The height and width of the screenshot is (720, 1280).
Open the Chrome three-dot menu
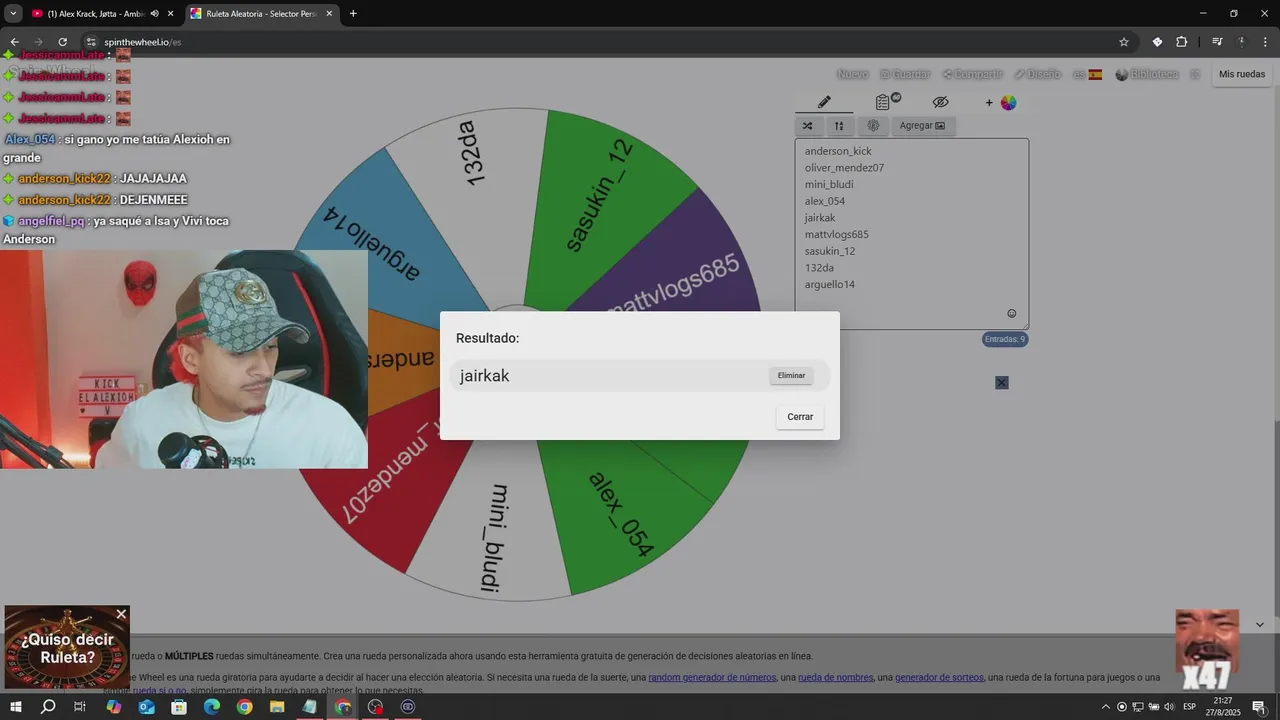1265,42
